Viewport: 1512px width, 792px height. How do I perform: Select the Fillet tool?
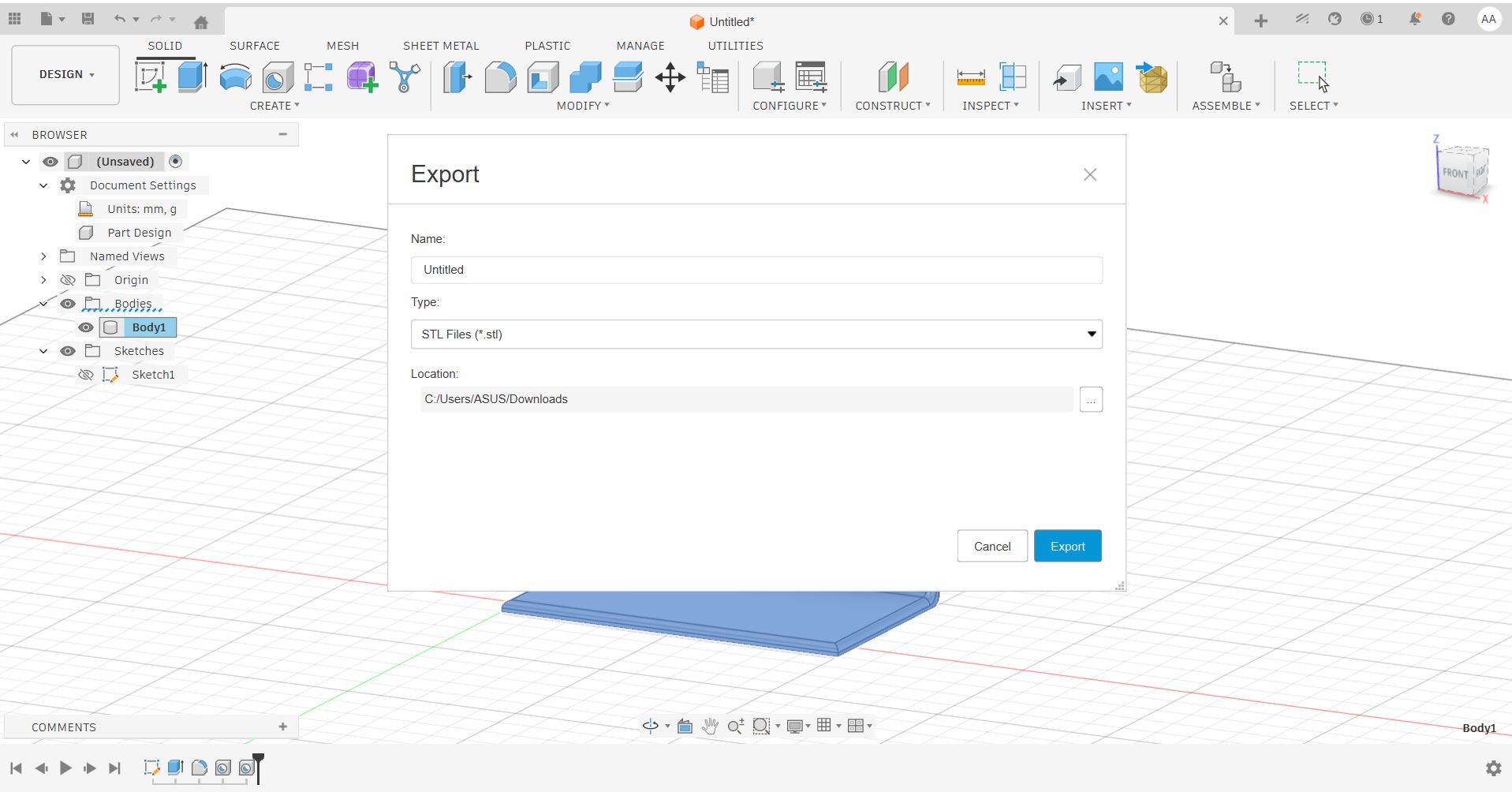click(500, 77)
